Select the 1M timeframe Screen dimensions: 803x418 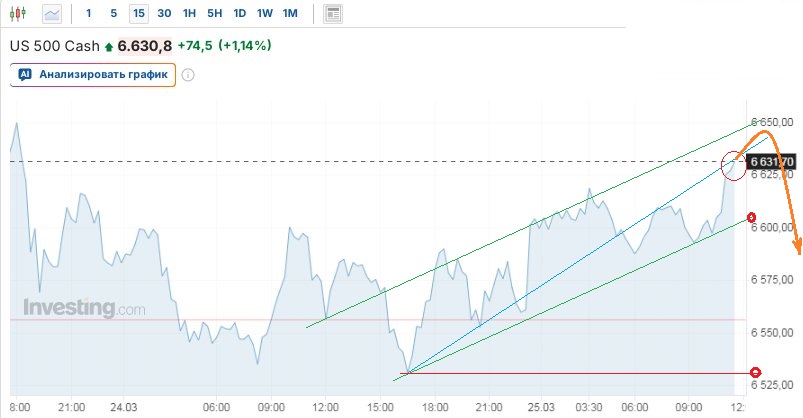tap(290, 14)
